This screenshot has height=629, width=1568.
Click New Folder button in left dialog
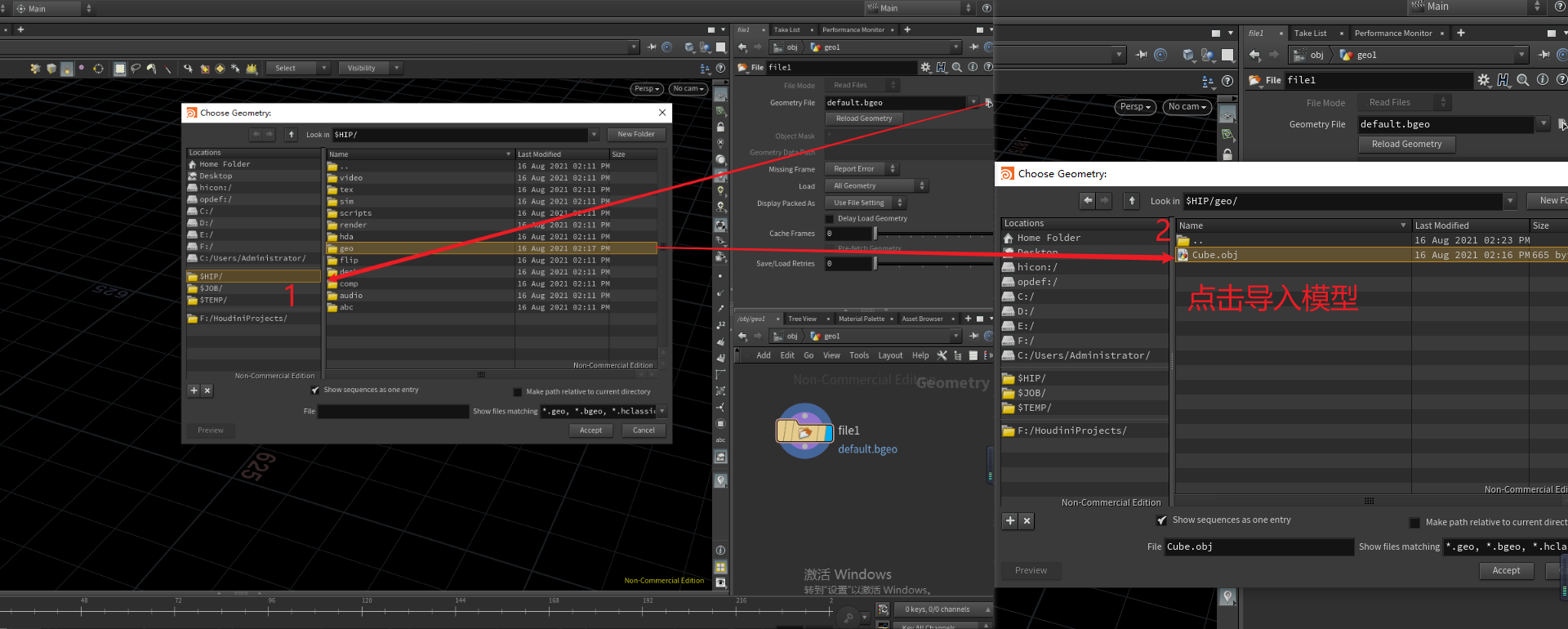(x=636, y=135)
